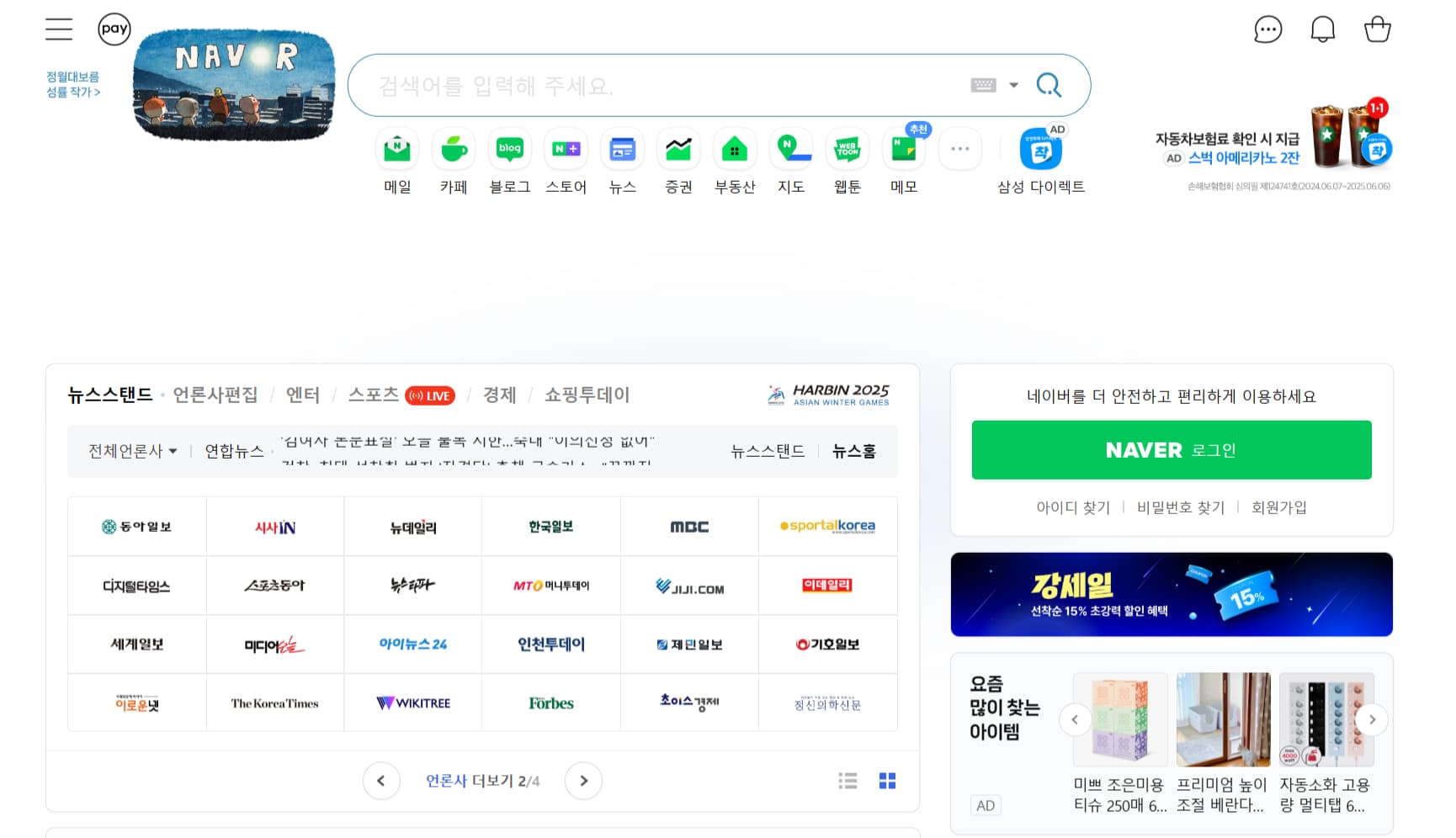Select the 쇼핑투데이 tab

(587, 395)
